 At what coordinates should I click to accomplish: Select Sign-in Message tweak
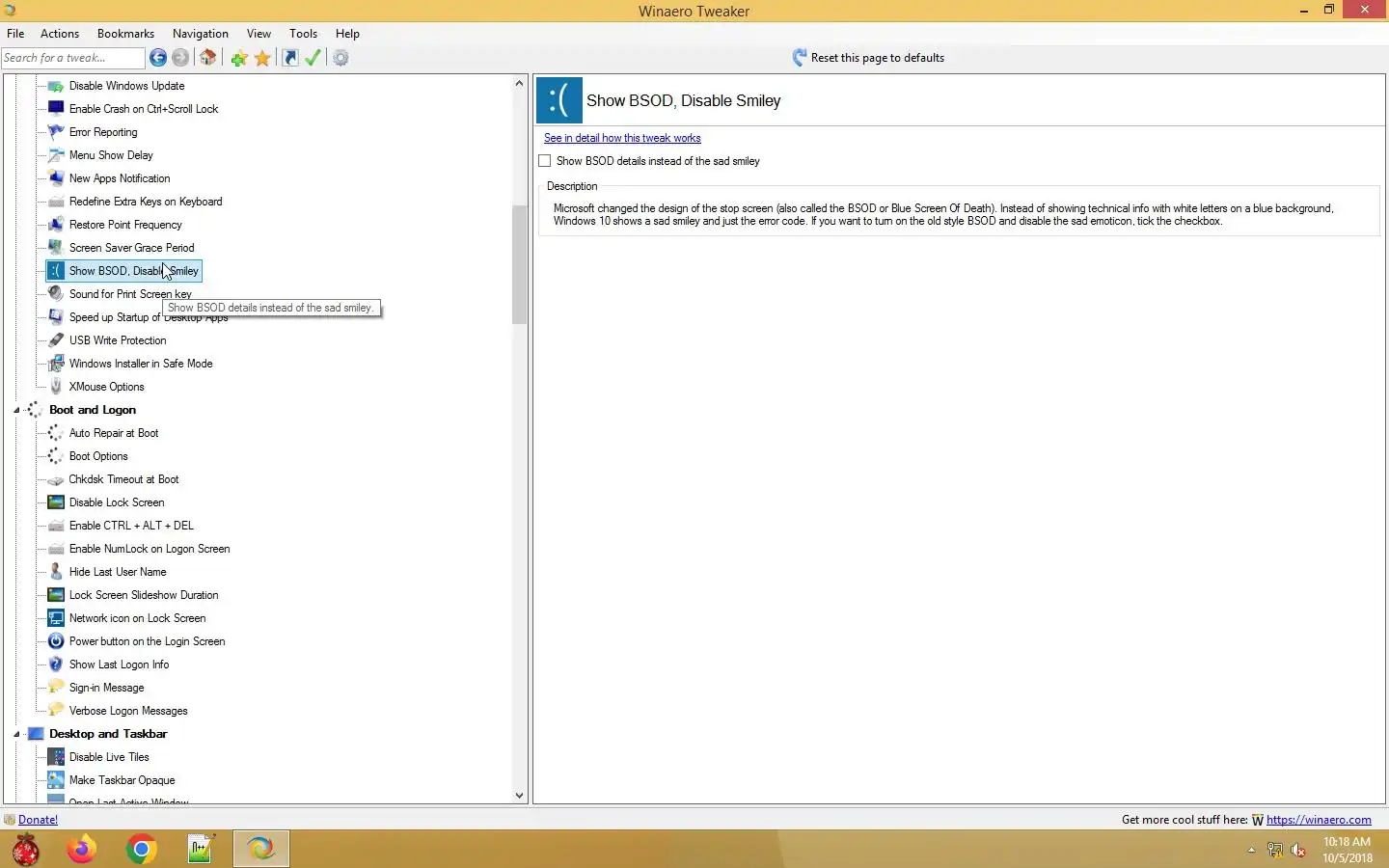106,688
